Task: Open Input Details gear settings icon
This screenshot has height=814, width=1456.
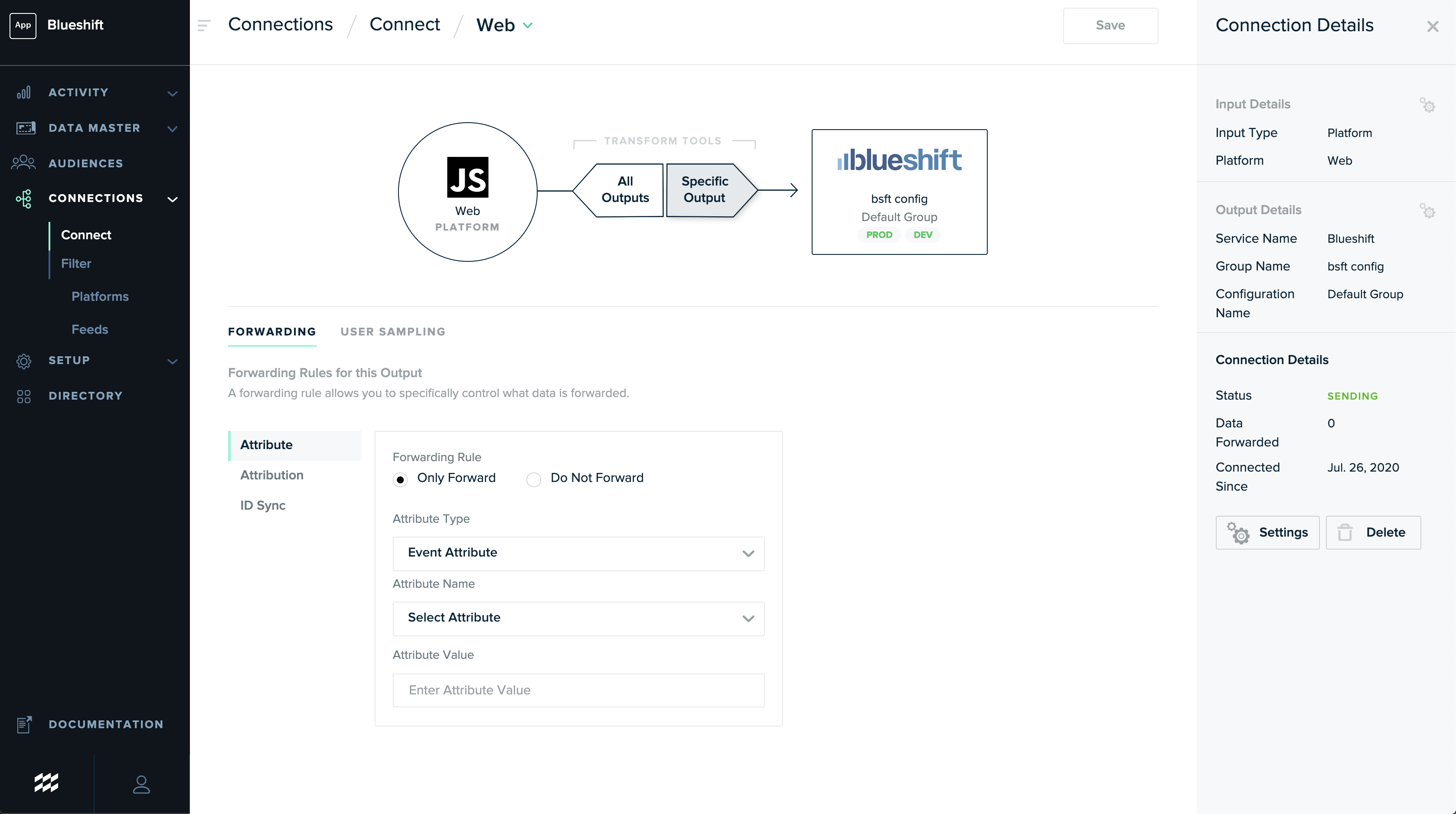Action: [1427, 105]
